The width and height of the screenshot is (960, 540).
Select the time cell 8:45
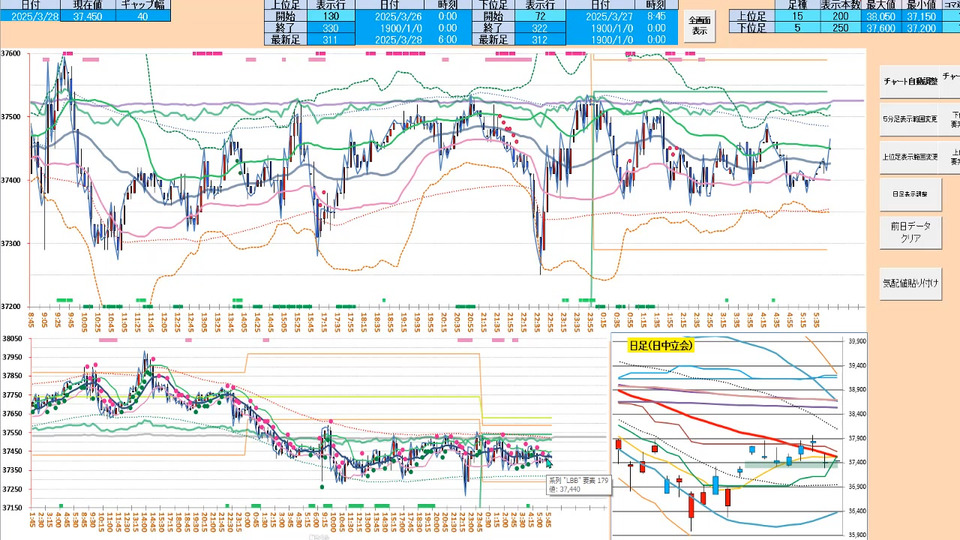(656, 17)
